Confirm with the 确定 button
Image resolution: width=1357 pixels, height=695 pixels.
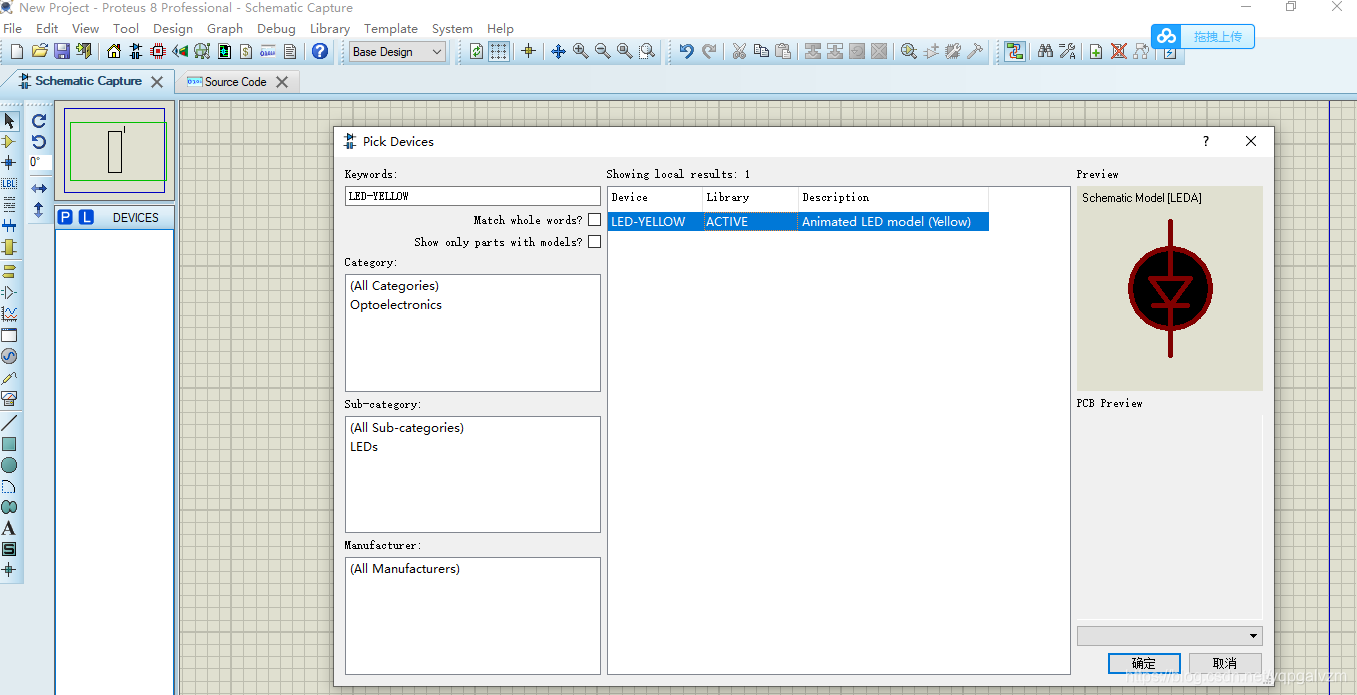(1144, 663)
